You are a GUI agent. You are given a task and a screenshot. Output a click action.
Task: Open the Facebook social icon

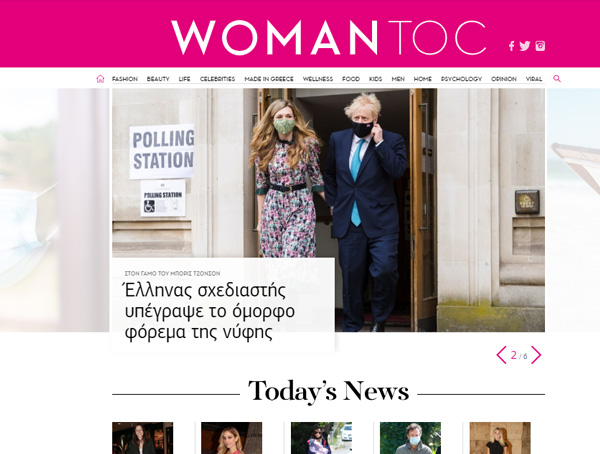coord(511,46)
